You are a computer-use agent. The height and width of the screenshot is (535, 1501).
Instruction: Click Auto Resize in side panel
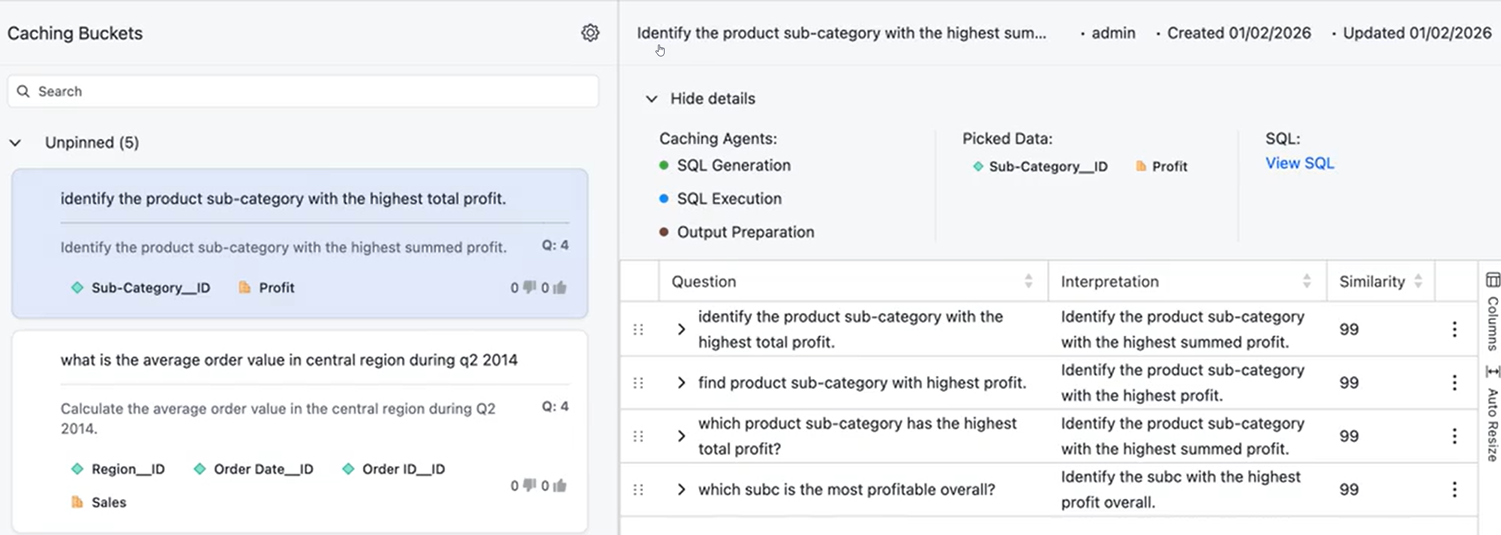(x=1492, y=415)
